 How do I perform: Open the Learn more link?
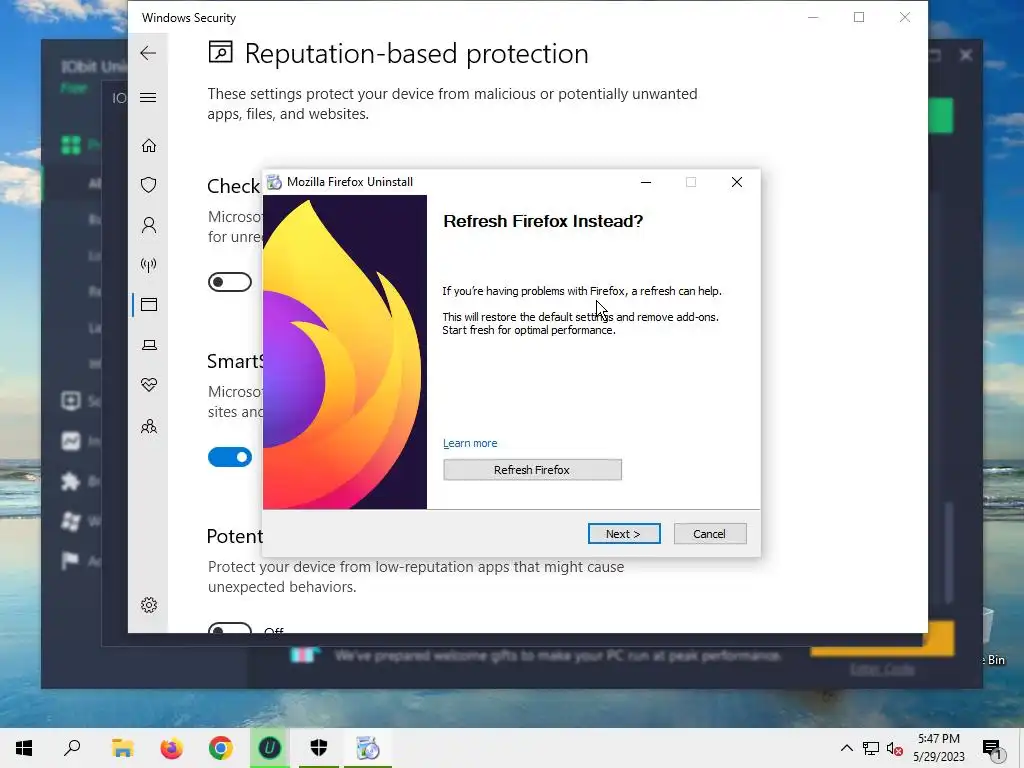(x=470, y=443)
